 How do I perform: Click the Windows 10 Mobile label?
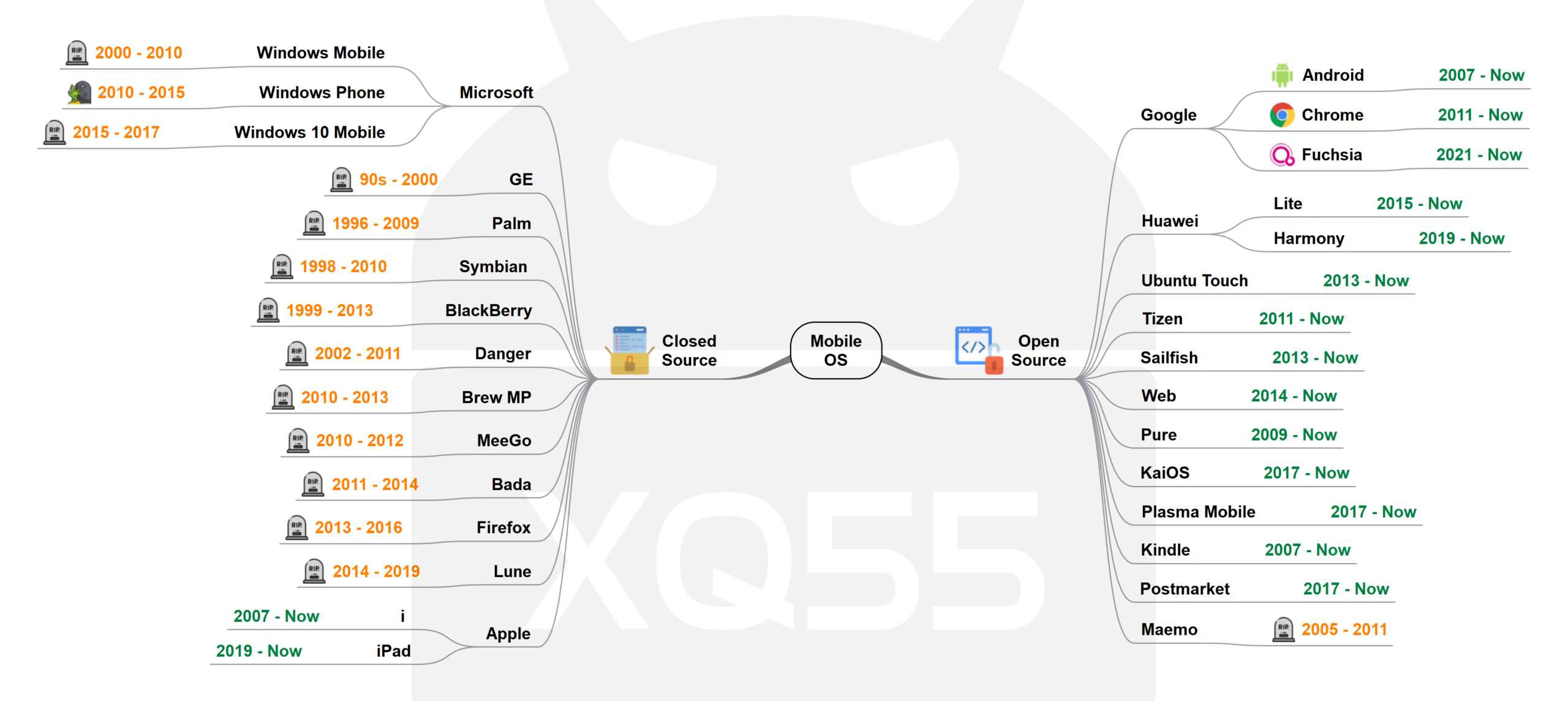click(x=309, y=132)
